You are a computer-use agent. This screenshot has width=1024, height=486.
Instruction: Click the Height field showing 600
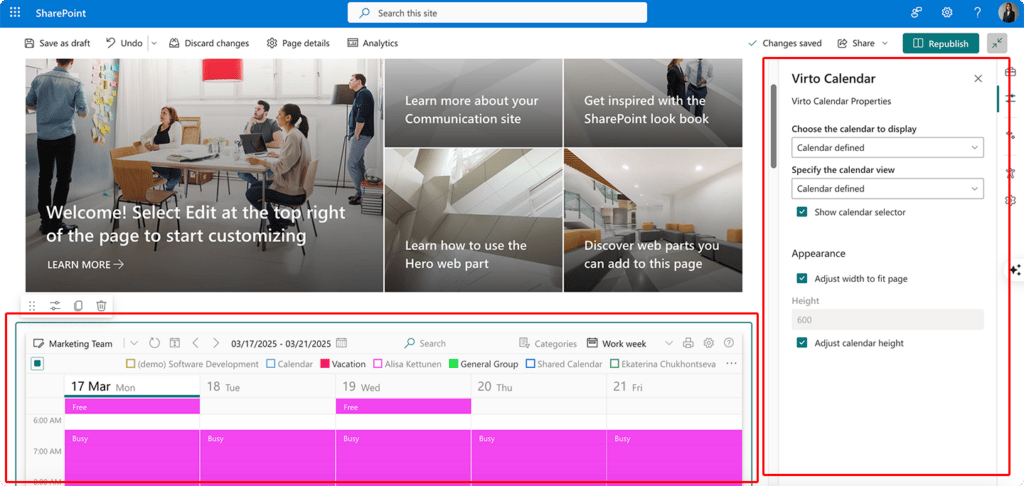click(888, 320)
